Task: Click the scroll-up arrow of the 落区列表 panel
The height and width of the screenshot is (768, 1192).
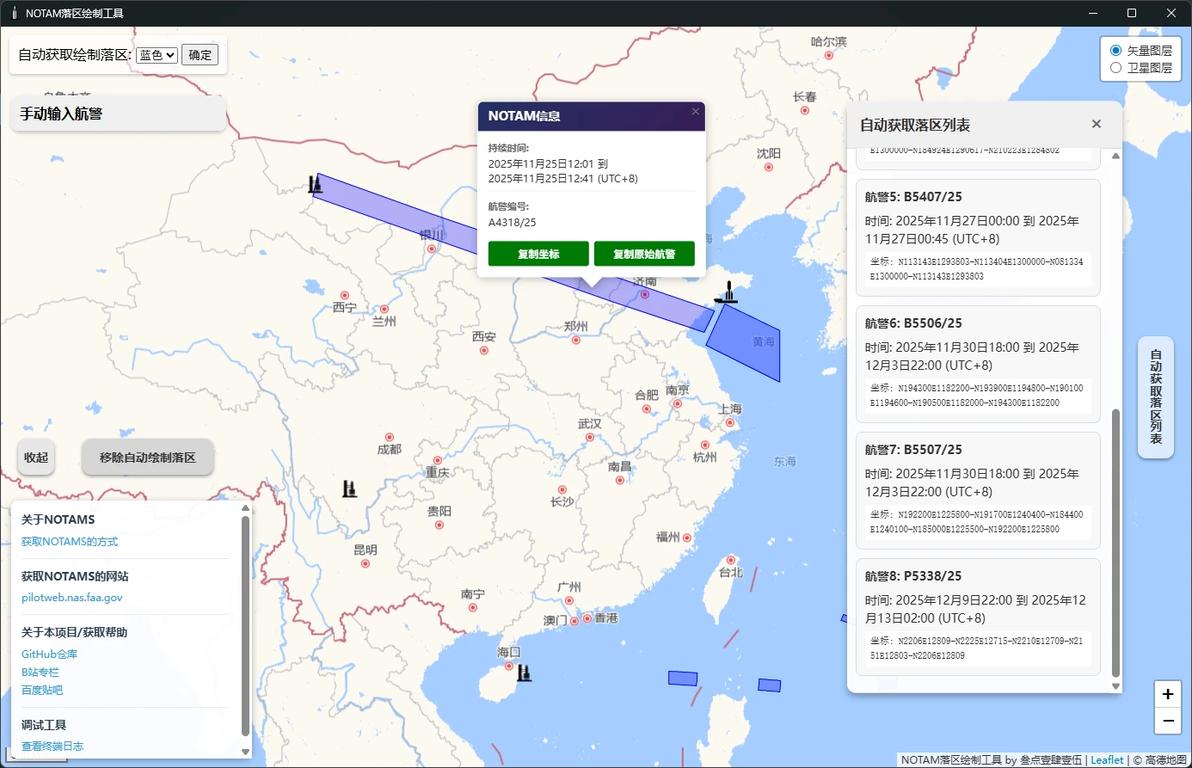Action: click(1115, 156)
